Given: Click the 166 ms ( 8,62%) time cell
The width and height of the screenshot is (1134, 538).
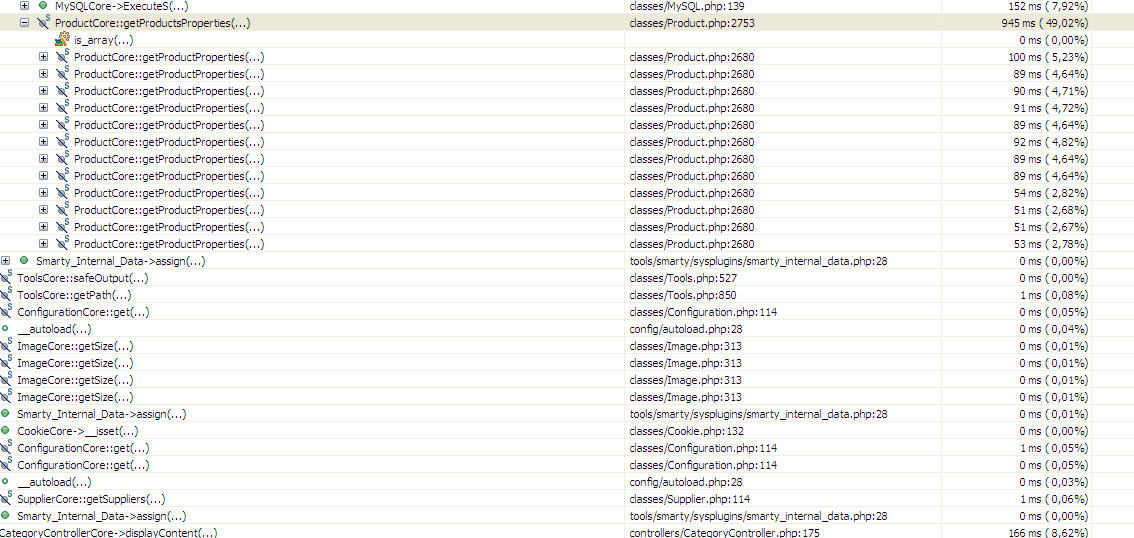Looking at the screenshot, I should (1049, 533).
